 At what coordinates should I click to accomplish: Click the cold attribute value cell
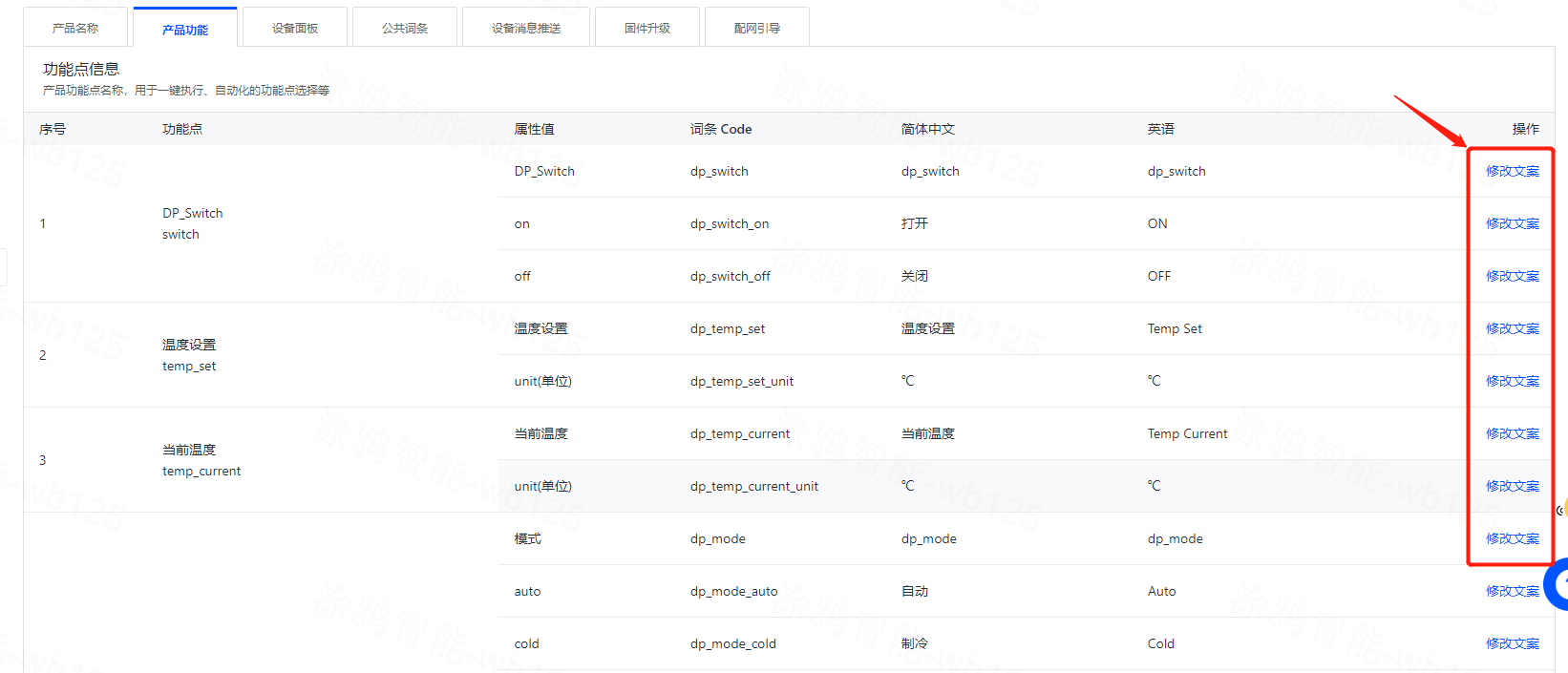point(527,643)
